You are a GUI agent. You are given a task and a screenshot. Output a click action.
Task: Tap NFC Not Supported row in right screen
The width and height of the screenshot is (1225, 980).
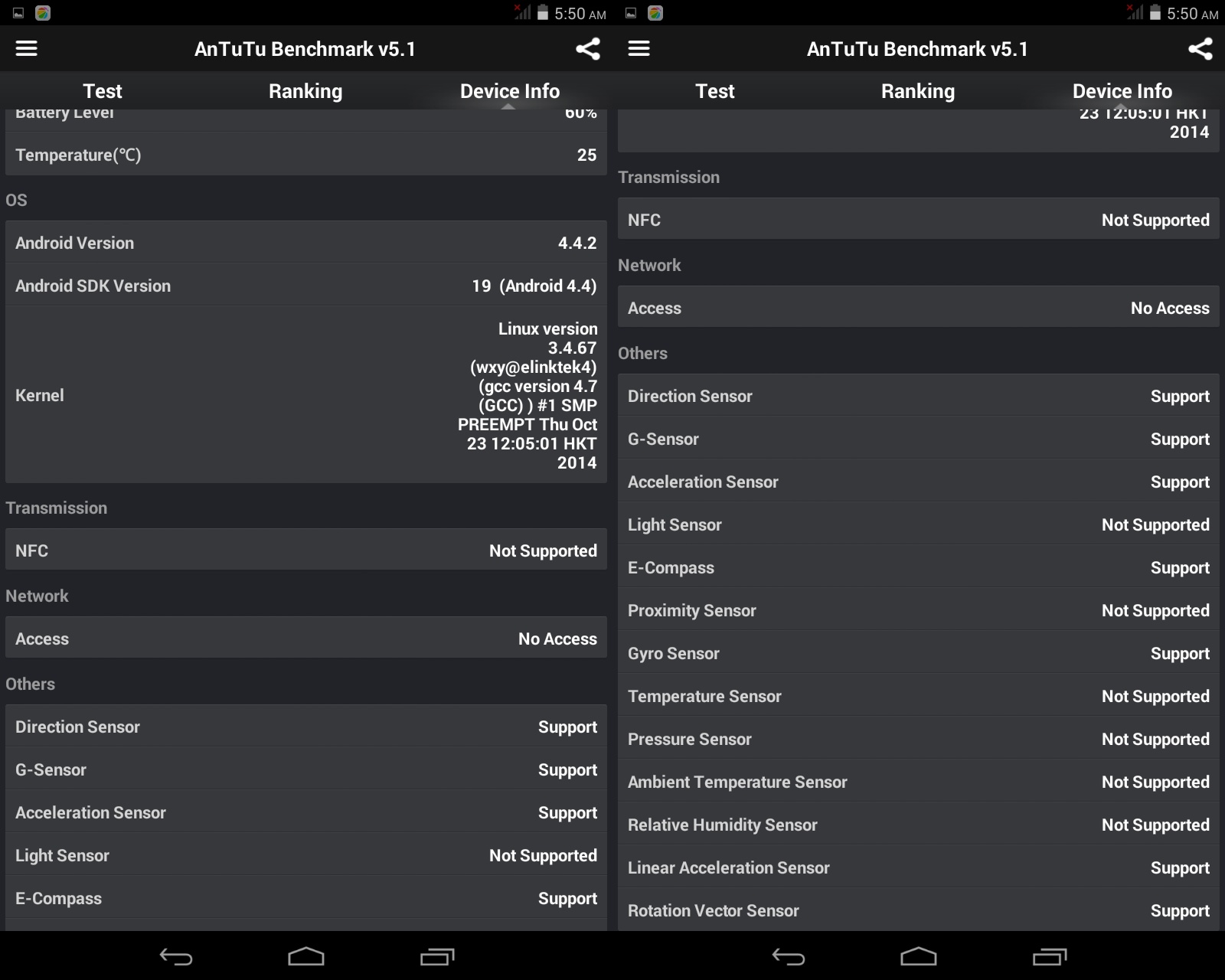point(919,220)
